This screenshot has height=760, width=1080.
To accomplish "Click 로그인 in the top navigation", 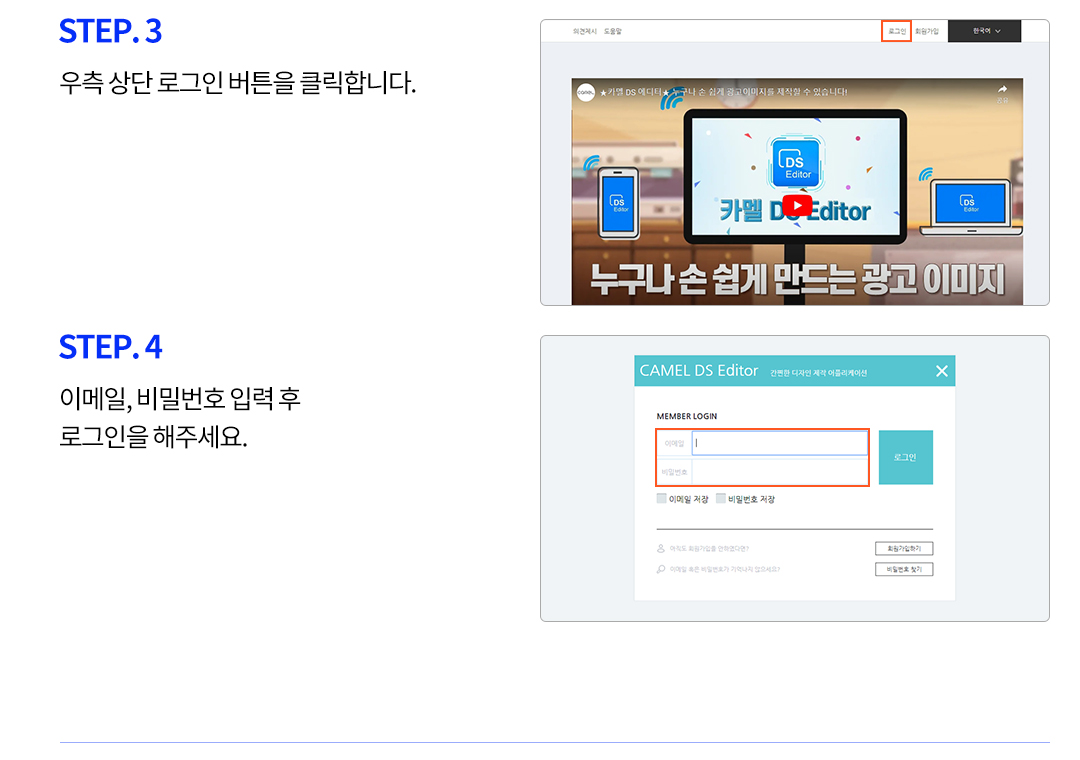I will click(896, 31).
